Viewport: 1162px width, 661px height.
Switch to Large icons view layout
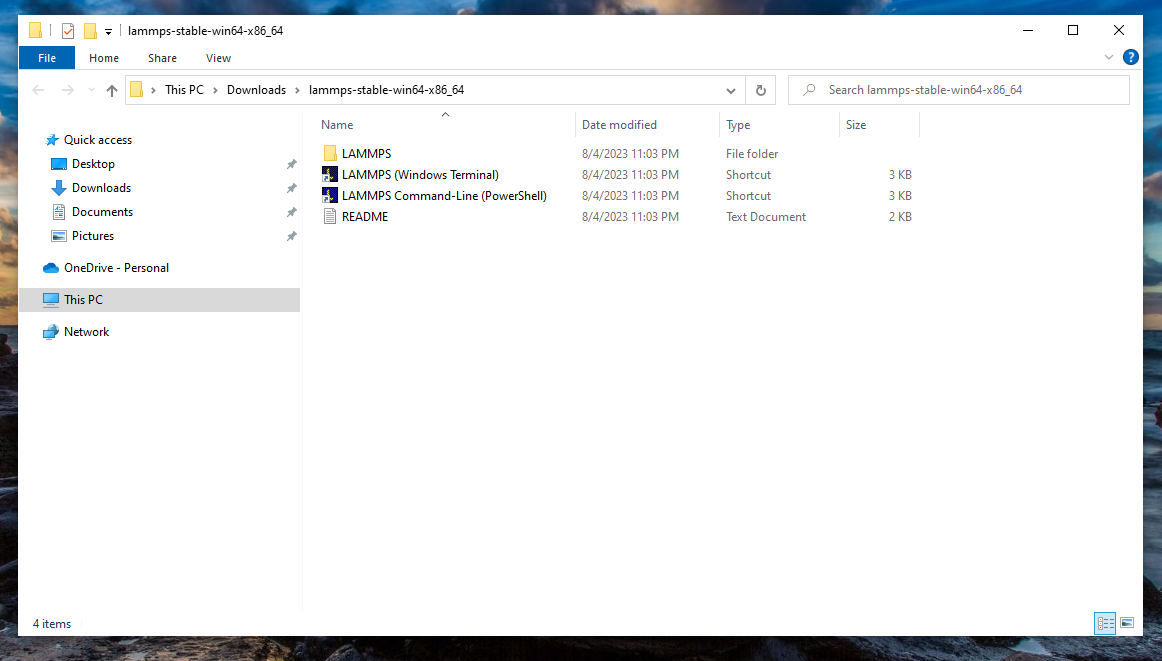(x=1127, y=623)
